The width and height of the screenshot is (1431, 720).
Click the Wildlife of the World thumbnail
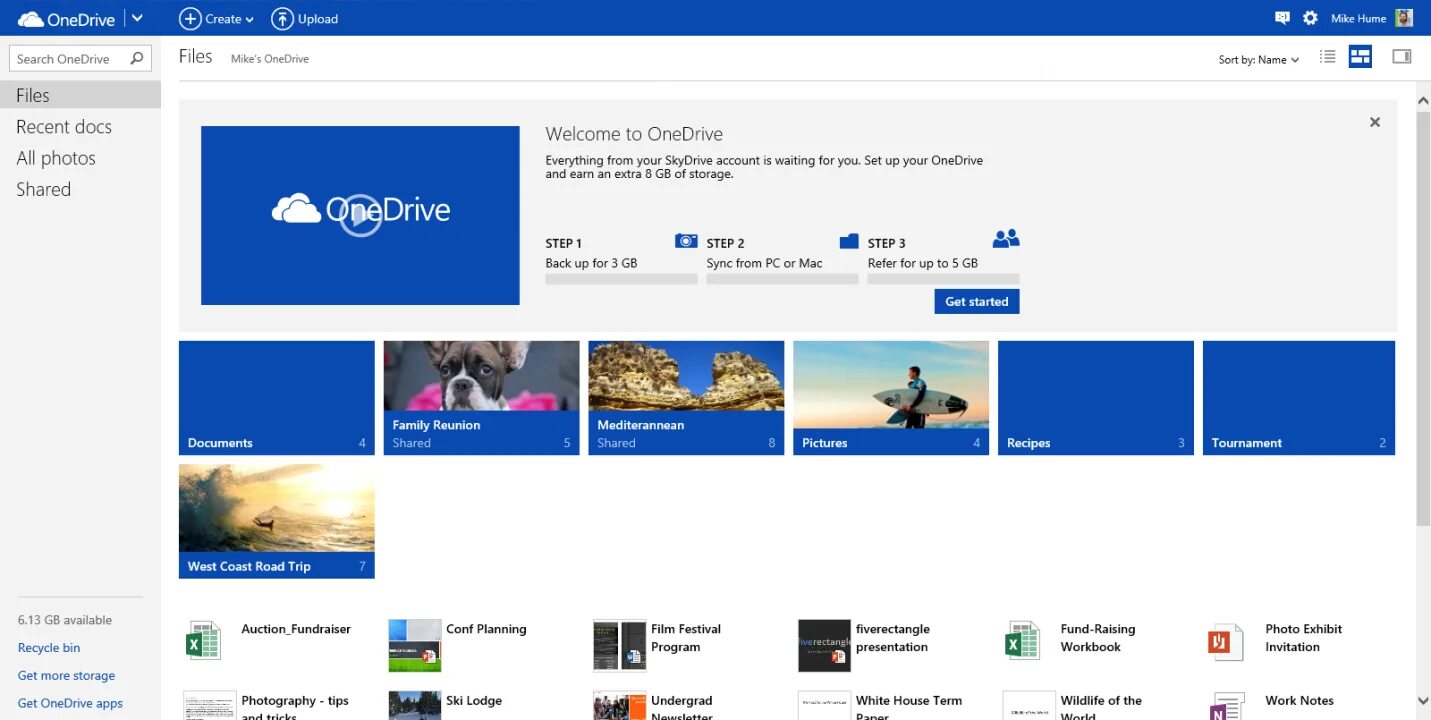point(1029,705)
